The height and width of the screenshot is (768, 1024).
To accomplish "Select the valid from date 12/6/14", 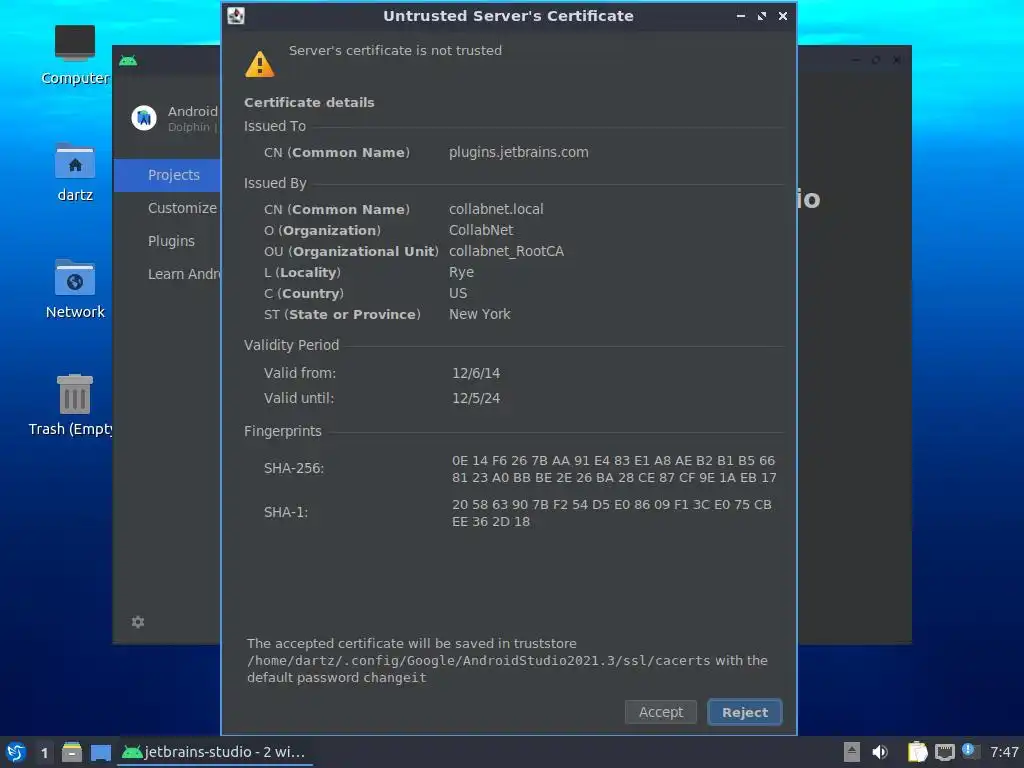I will [x=476, y=373].
